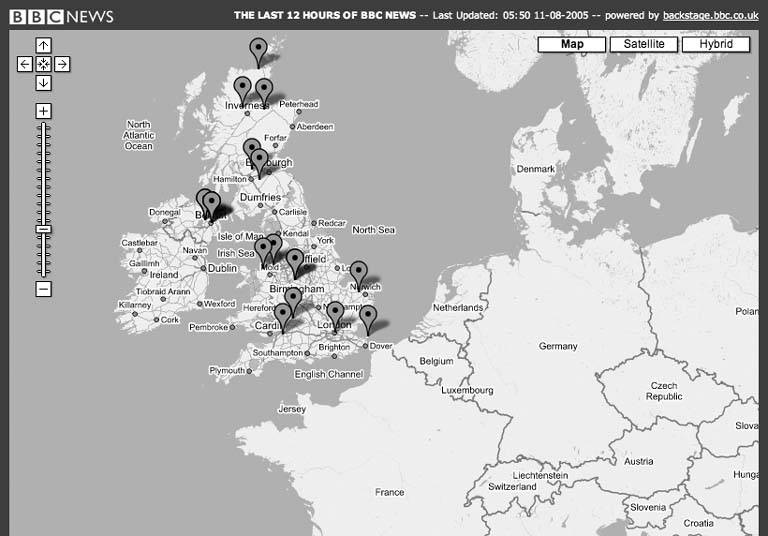Open the news marker over London
This screenshot has width=768, height=536.
tap(335, 313)
